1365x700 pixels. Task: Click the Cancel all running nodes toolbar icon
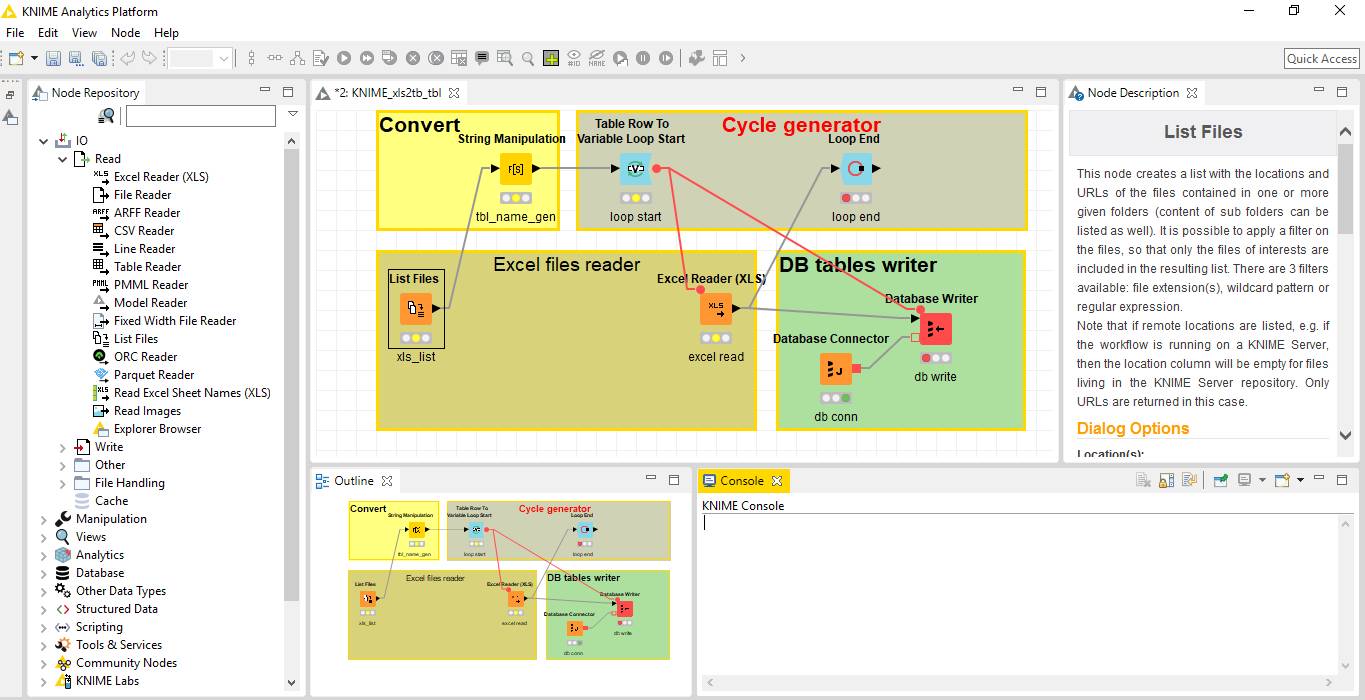tap(437, 57)
